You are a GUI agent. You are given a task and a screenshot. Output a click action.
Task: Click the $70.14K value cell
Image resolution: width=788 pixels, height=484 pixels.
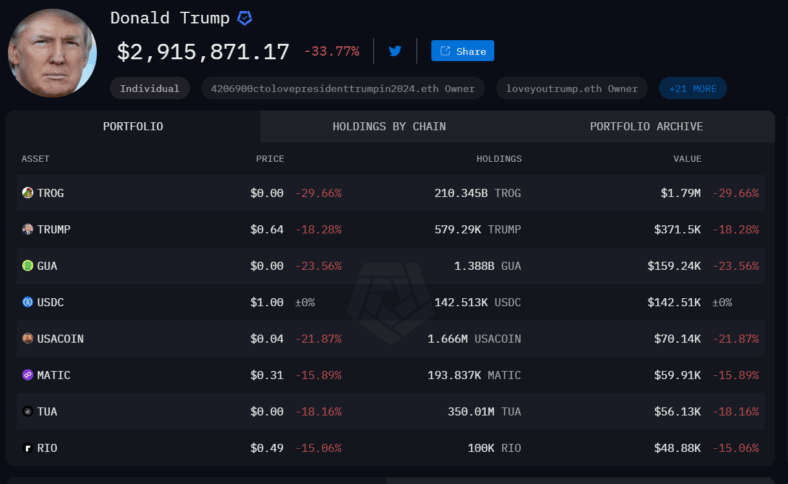click(x=677, y=339)
